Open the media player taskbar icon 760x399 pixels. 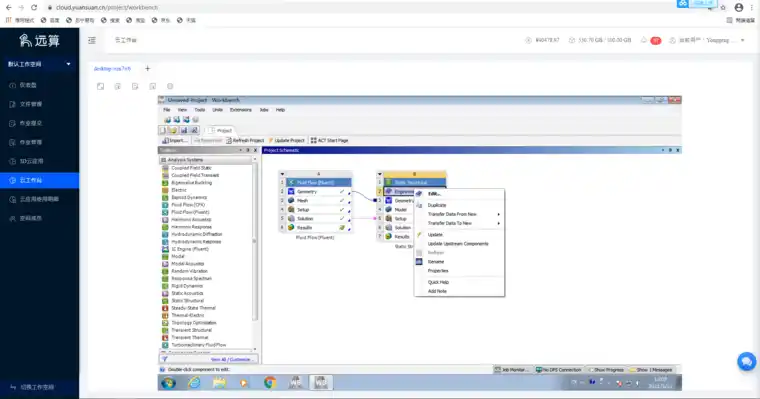(x=244, y=383)
